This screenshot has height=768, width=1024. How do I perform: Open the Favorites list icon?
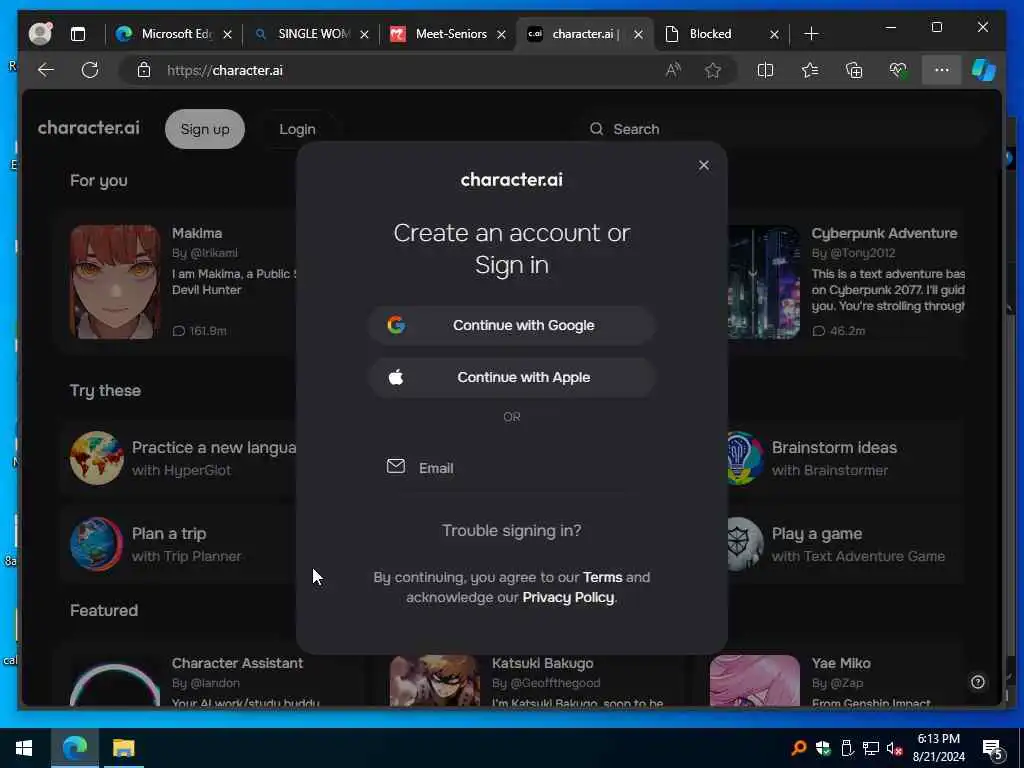[810, 70]
